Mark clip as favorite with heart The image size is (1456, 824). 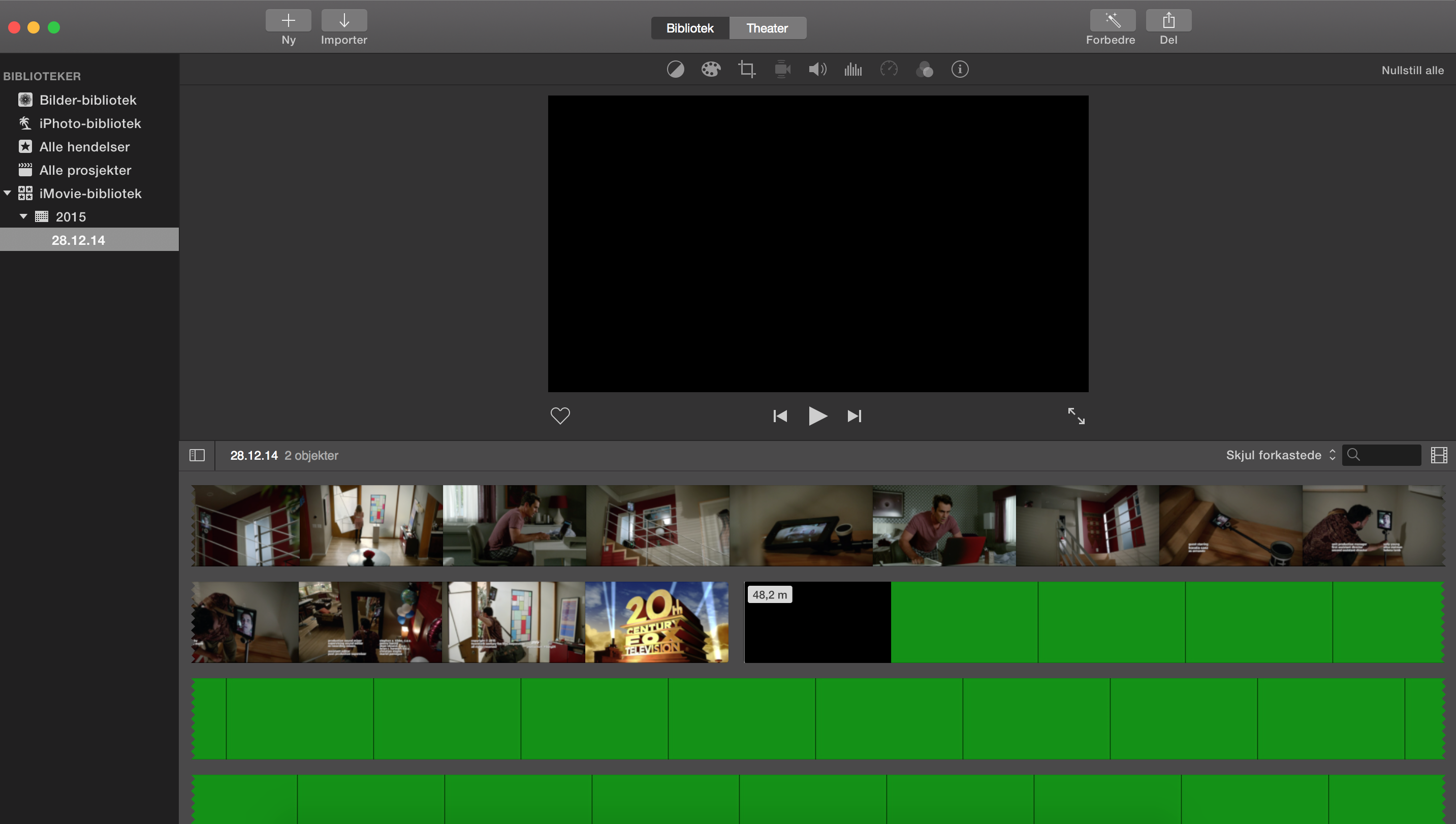click(560, 416)
